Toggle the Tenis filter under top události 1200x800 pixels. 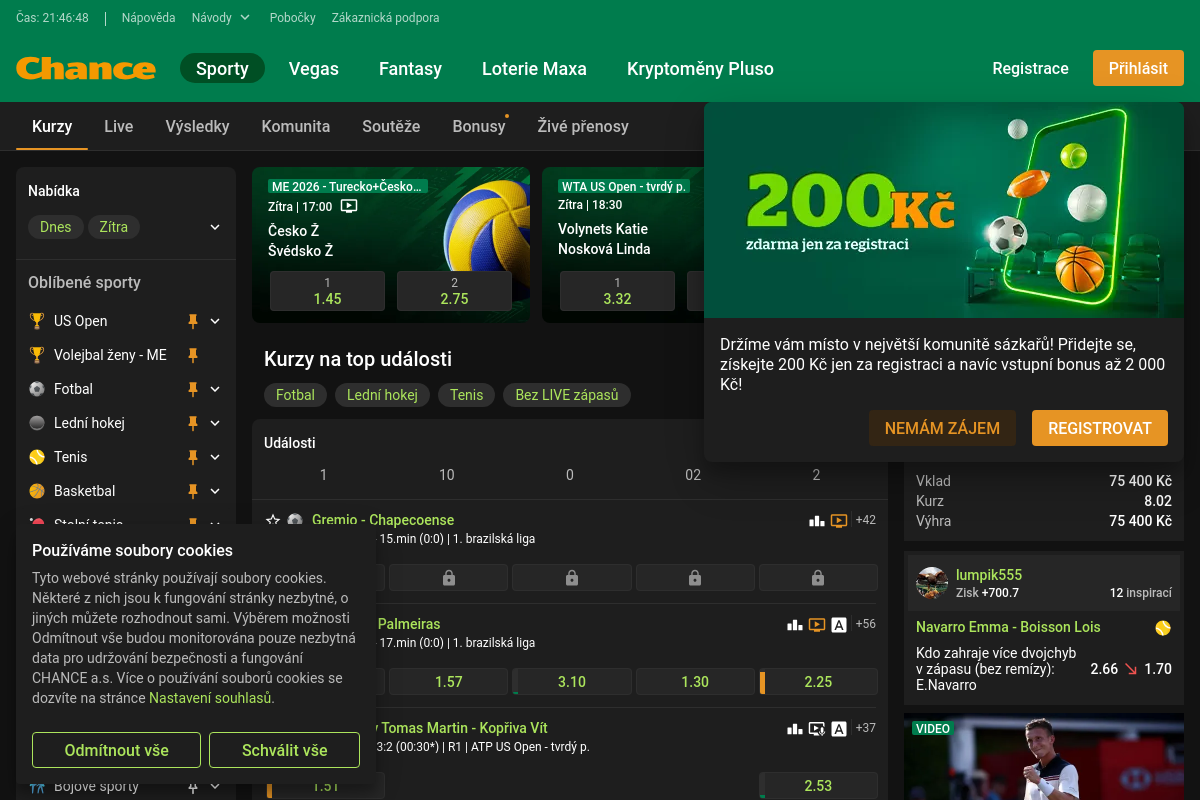466,395
